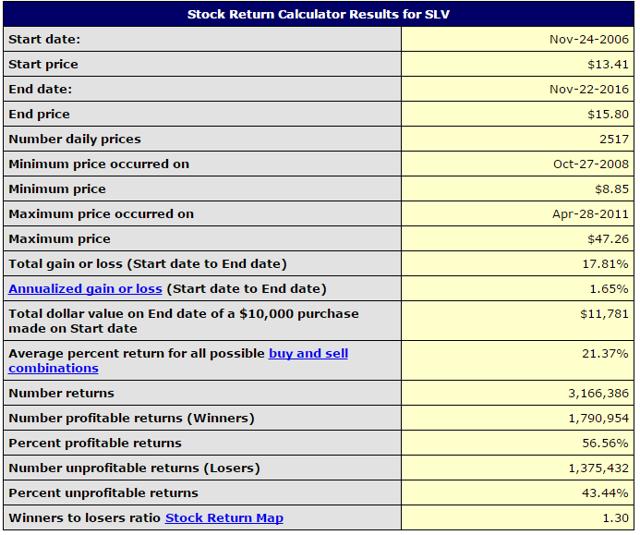
Task: Select the 'Number unprofitable returns (Losers)' label
Action: (134, 468)
